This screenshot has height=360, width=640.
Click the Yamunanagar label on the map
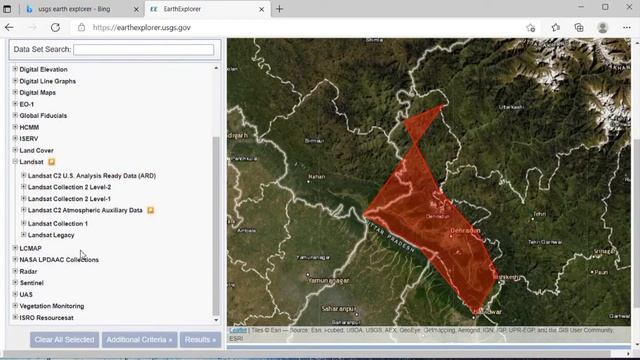(x=329, y=280)
